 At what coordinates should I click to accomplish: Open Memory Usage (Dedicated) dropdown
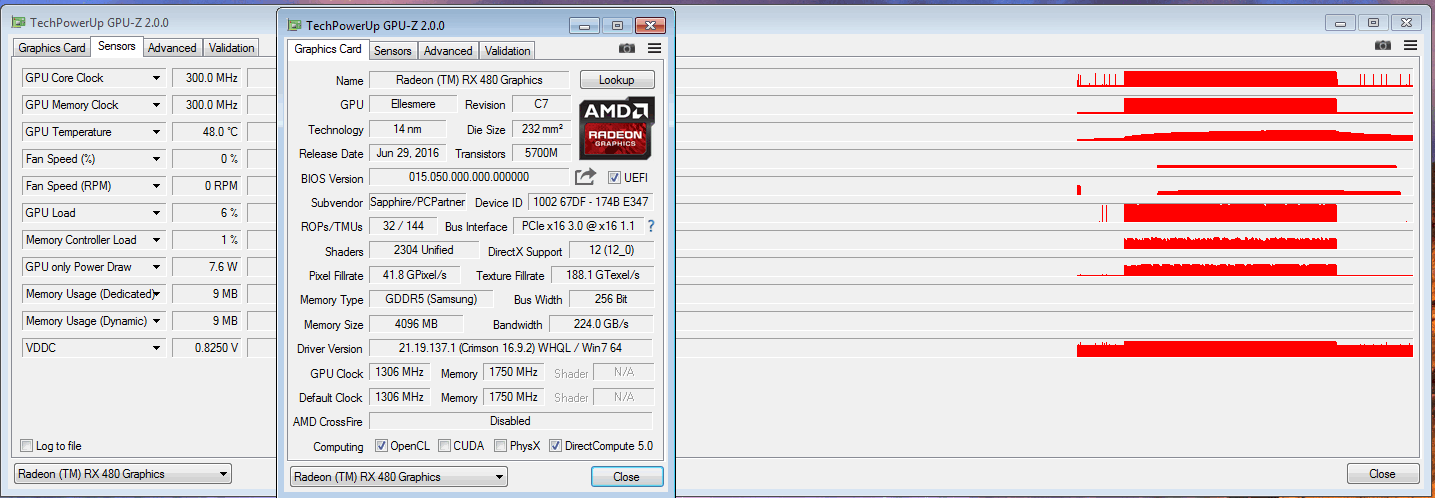coord(156,294)
